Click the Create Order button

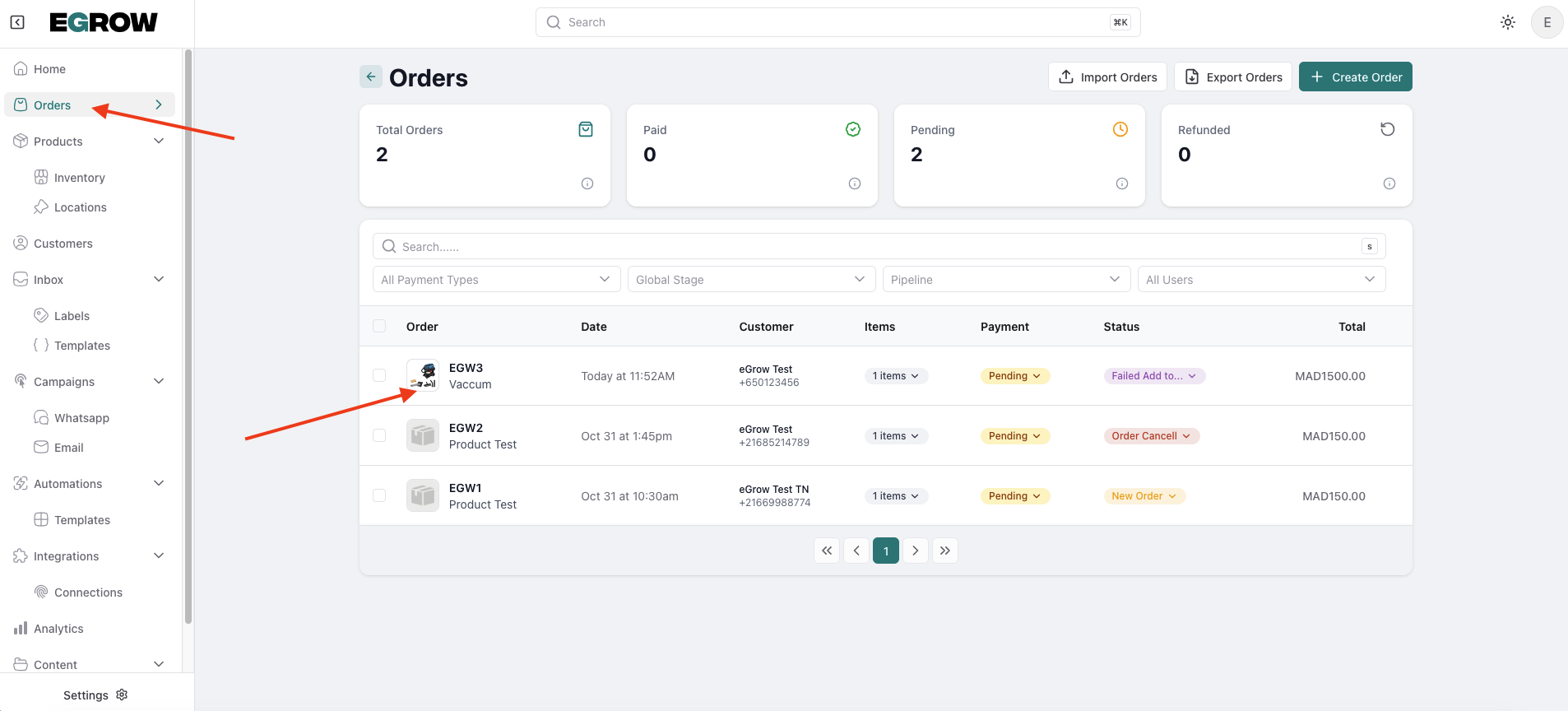(x=1355, y=77)
